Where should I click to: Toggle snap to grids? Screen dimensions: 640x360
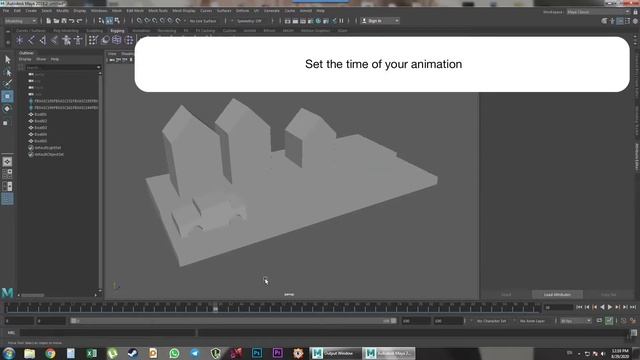coord(139,21)
